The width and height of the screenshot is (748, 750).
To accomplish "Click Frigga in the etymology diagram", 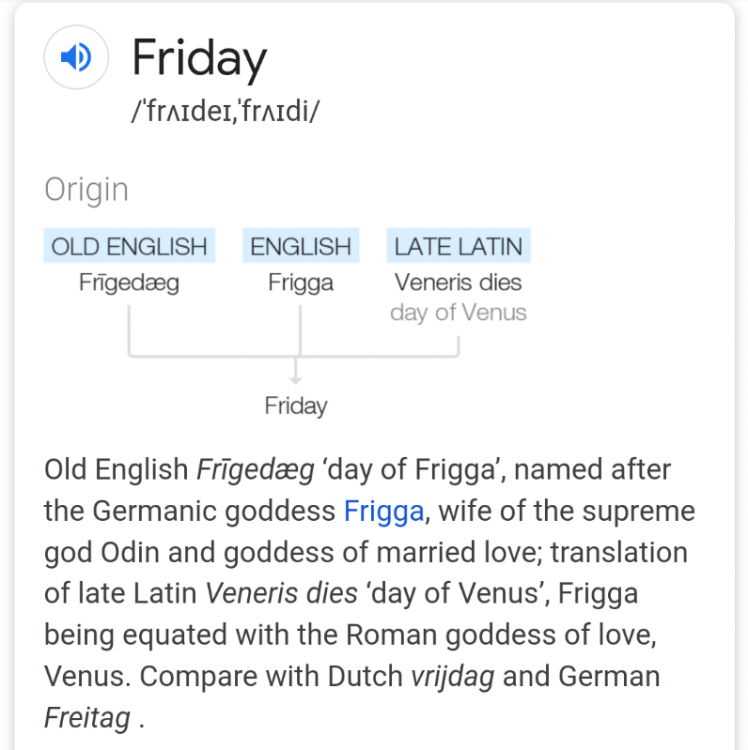I will coord(301,283).
